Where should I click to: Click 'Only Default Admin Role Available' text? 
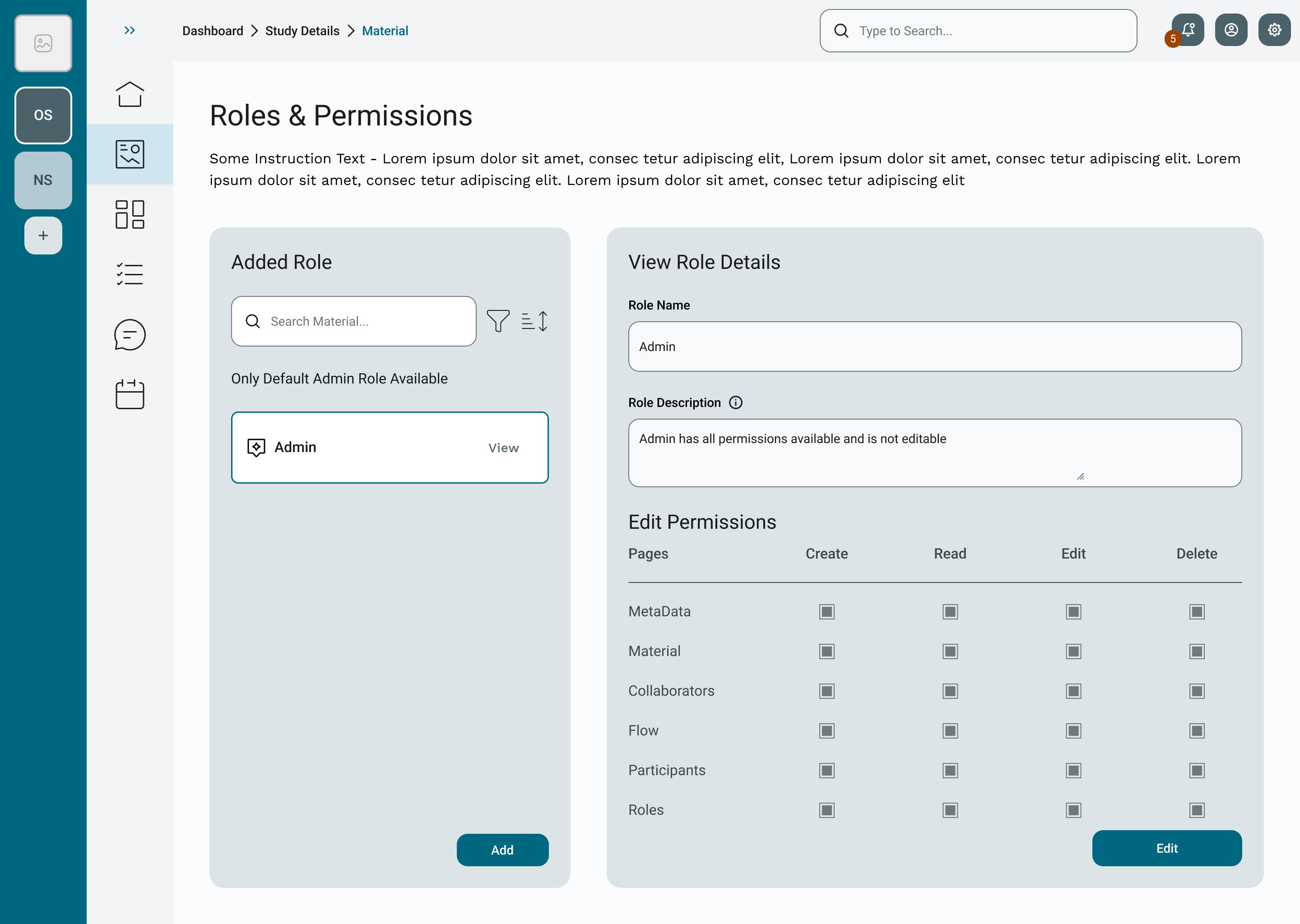click(x=339, y=379)
